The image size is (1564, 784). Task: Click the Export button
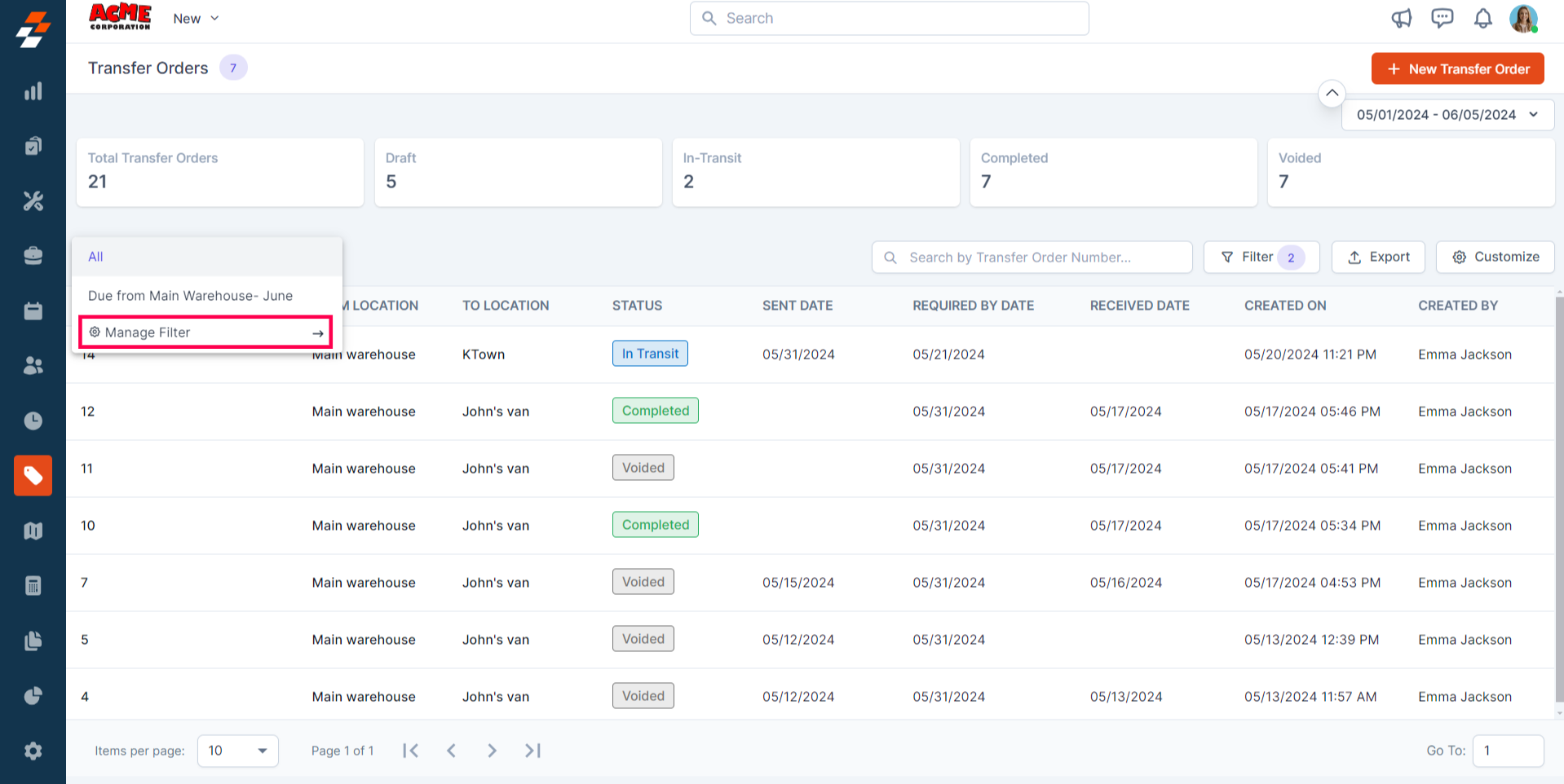tap(1377, 258)
